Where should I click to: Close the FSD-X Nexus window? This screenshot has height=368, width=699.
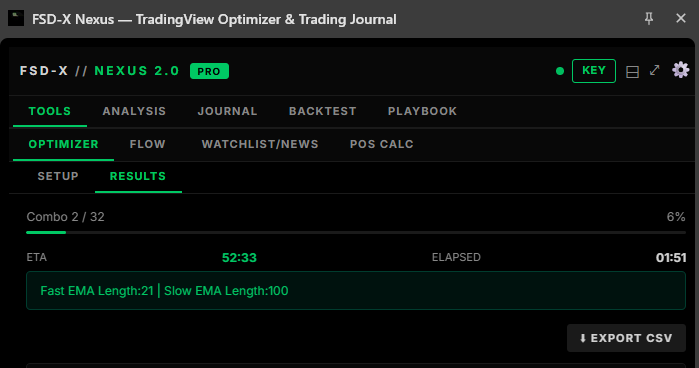pyautogui.click(x=680, y=18)
